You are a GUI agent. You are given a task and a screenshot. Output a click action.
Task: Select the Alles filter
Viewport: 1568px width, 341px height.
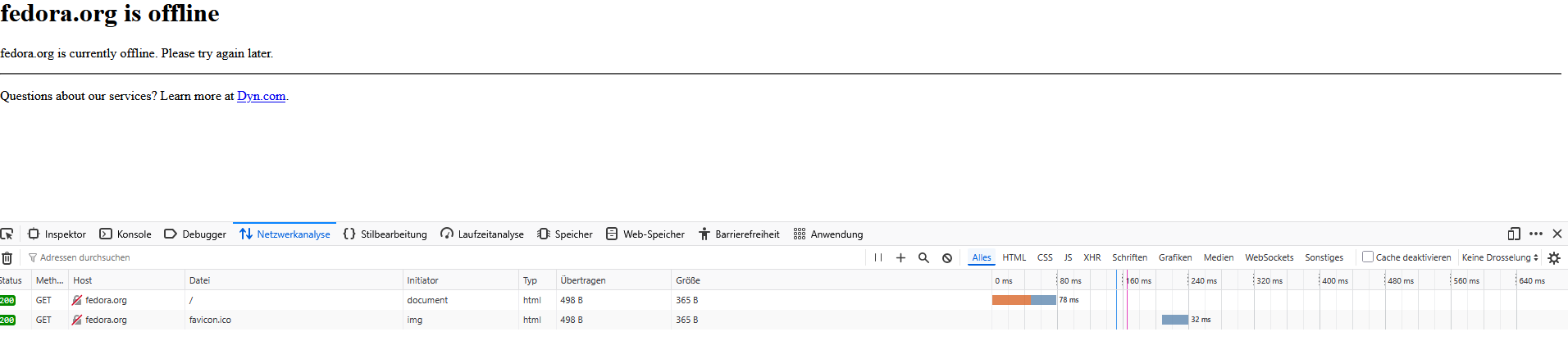coord(982,257)
